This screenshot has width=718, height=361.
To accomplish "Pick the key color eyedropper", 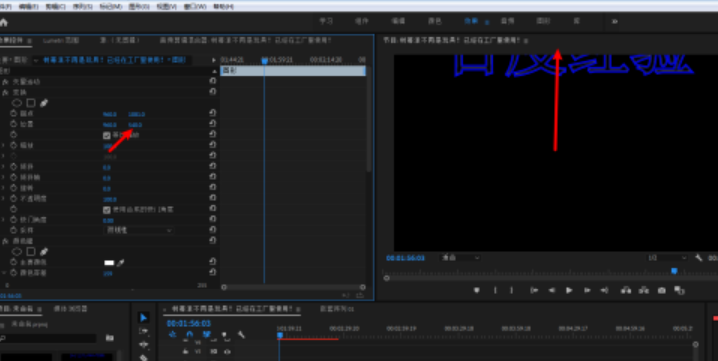I will tap(120, 263).
